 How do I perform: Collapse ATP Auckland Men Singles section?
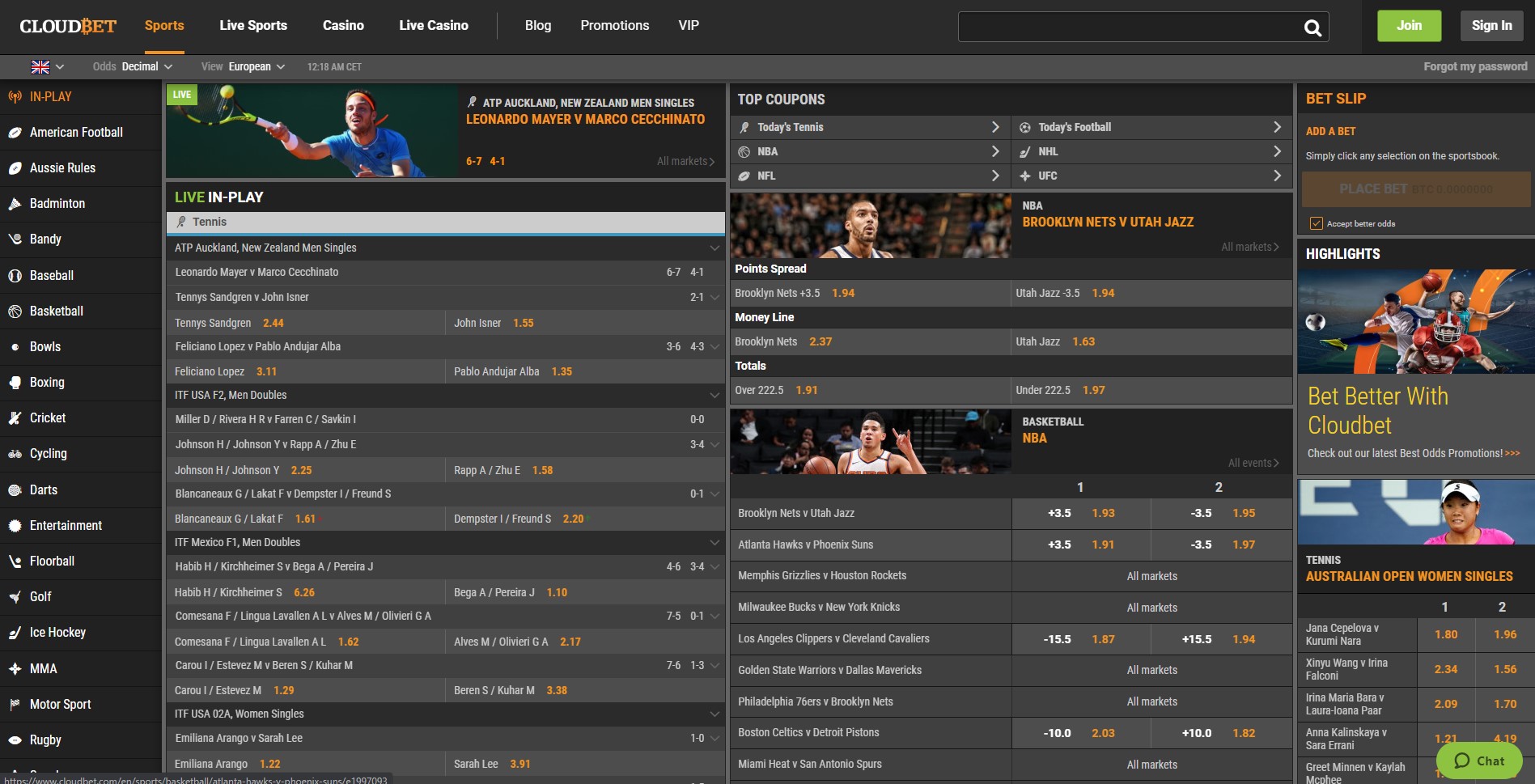714,248
